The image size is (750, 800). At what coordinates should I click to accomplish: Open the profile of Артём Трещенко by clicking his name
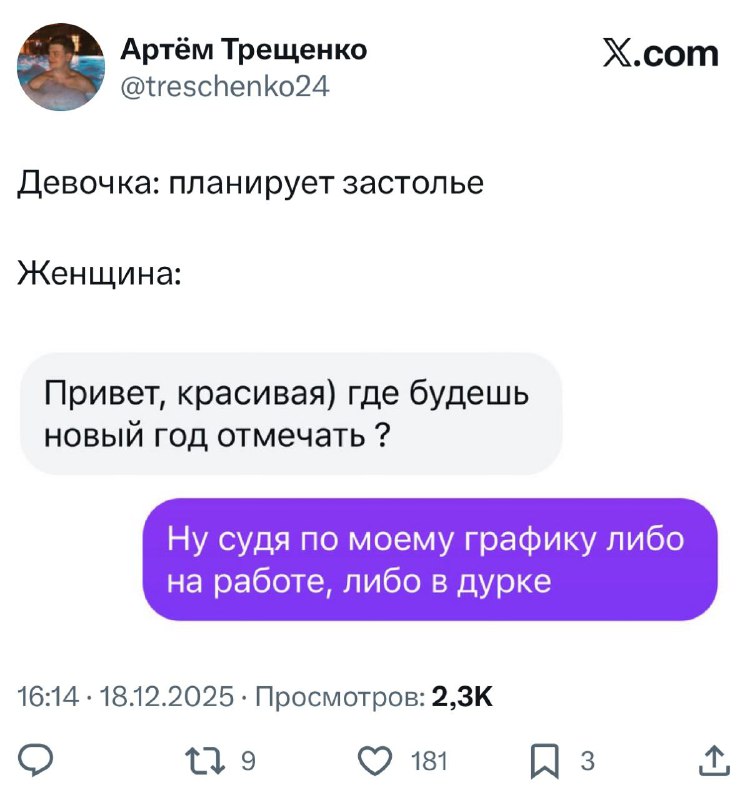pos(245,48)
